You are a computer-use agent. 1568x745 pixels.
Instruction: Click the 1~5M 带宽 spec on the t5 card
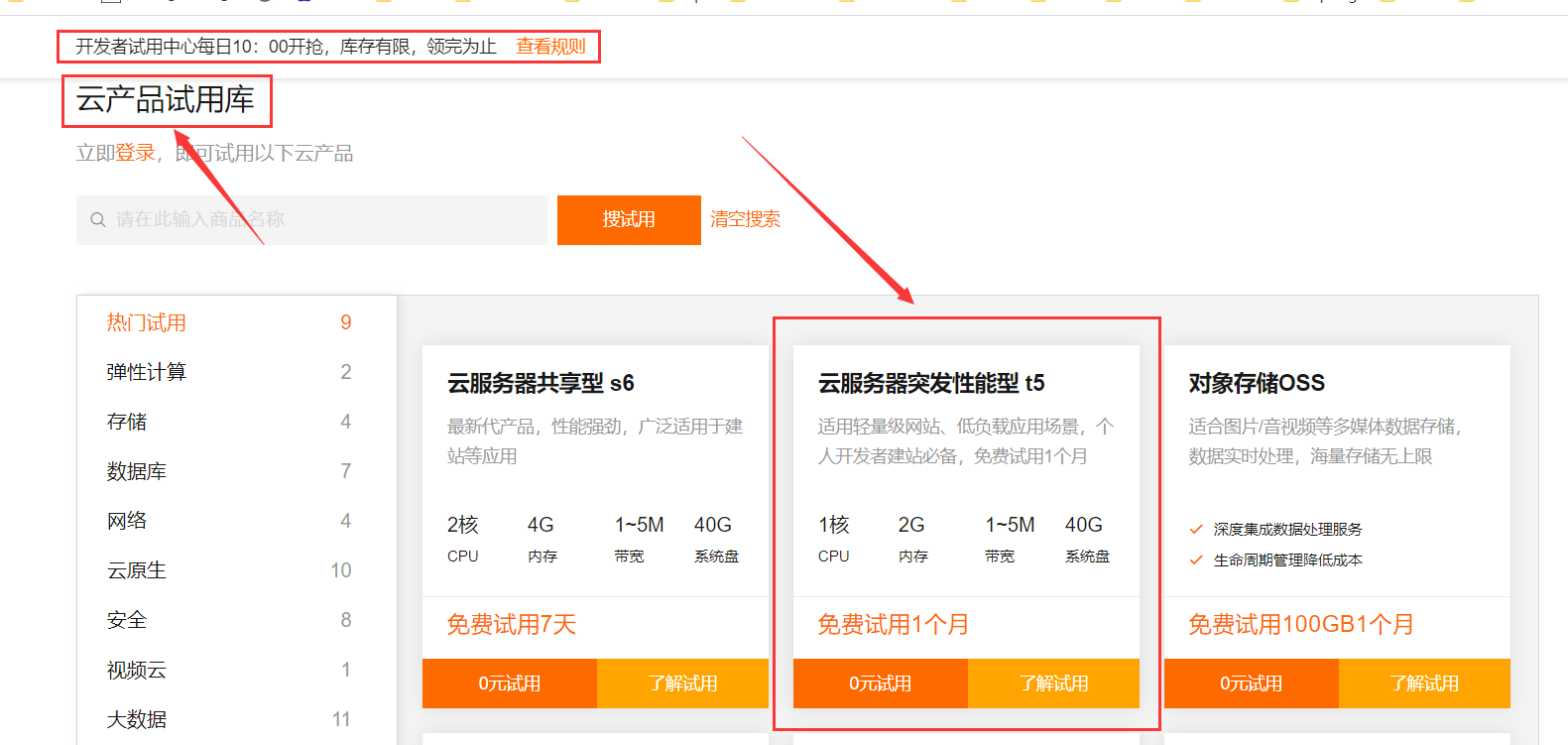point(1010,539)
